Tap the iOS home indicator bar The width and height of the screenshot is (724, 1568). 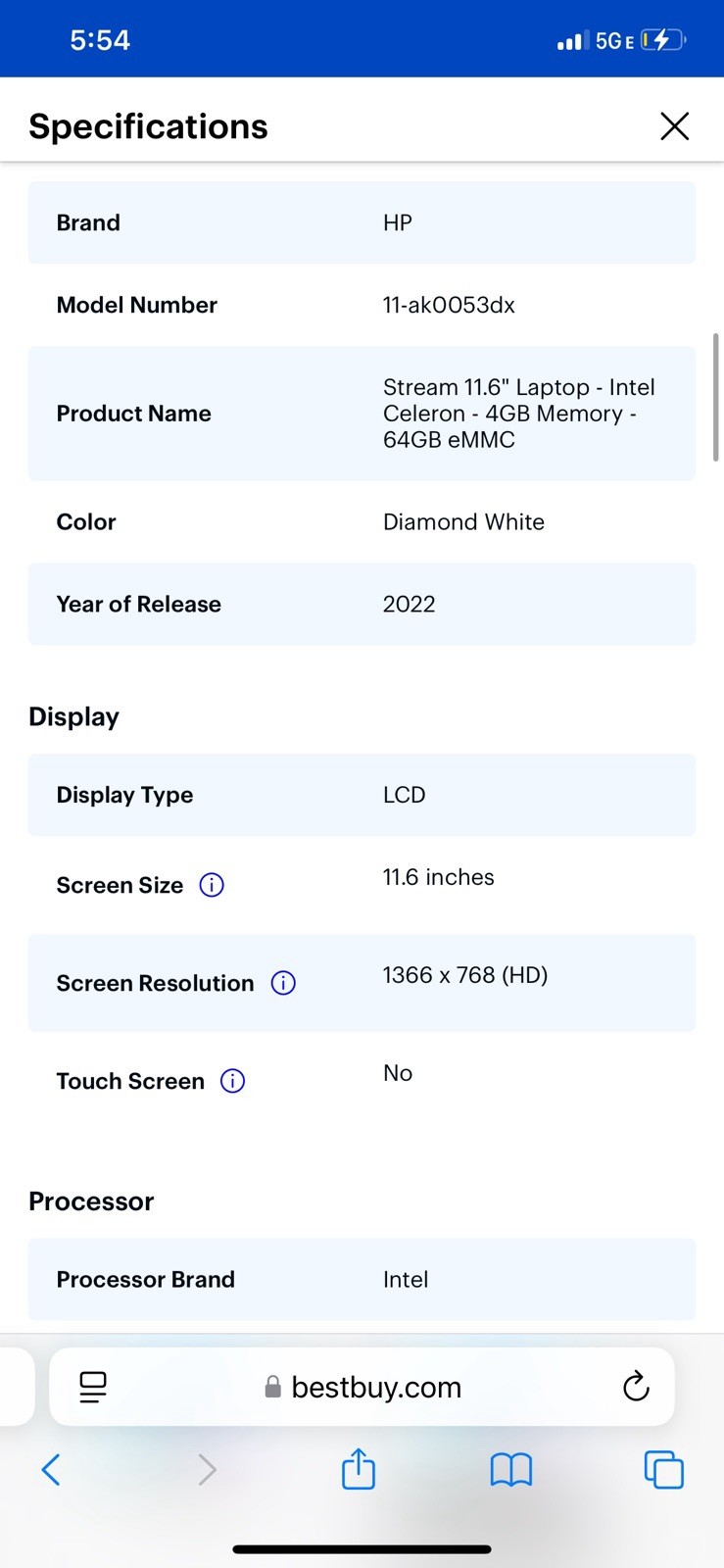362,1549
